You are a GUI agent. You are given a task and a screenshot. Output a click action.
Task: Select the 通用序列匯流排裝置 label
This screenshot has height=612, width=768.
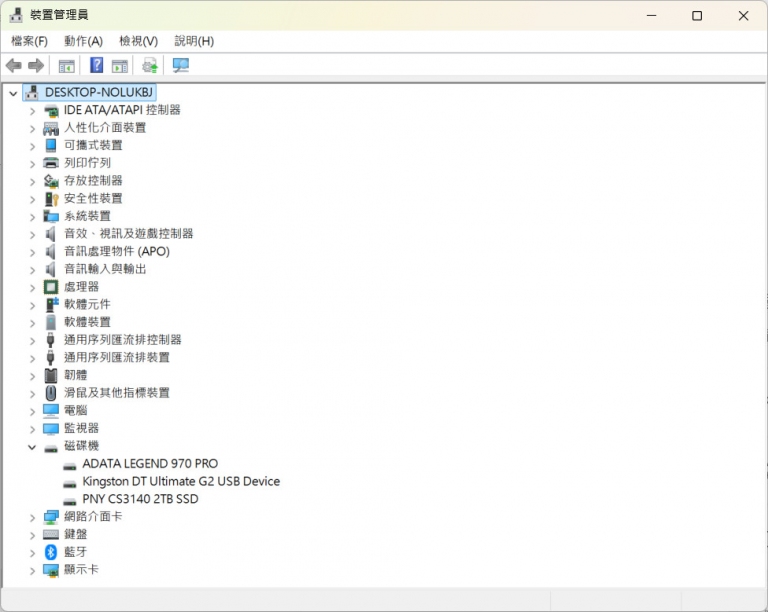pos(117,357)
